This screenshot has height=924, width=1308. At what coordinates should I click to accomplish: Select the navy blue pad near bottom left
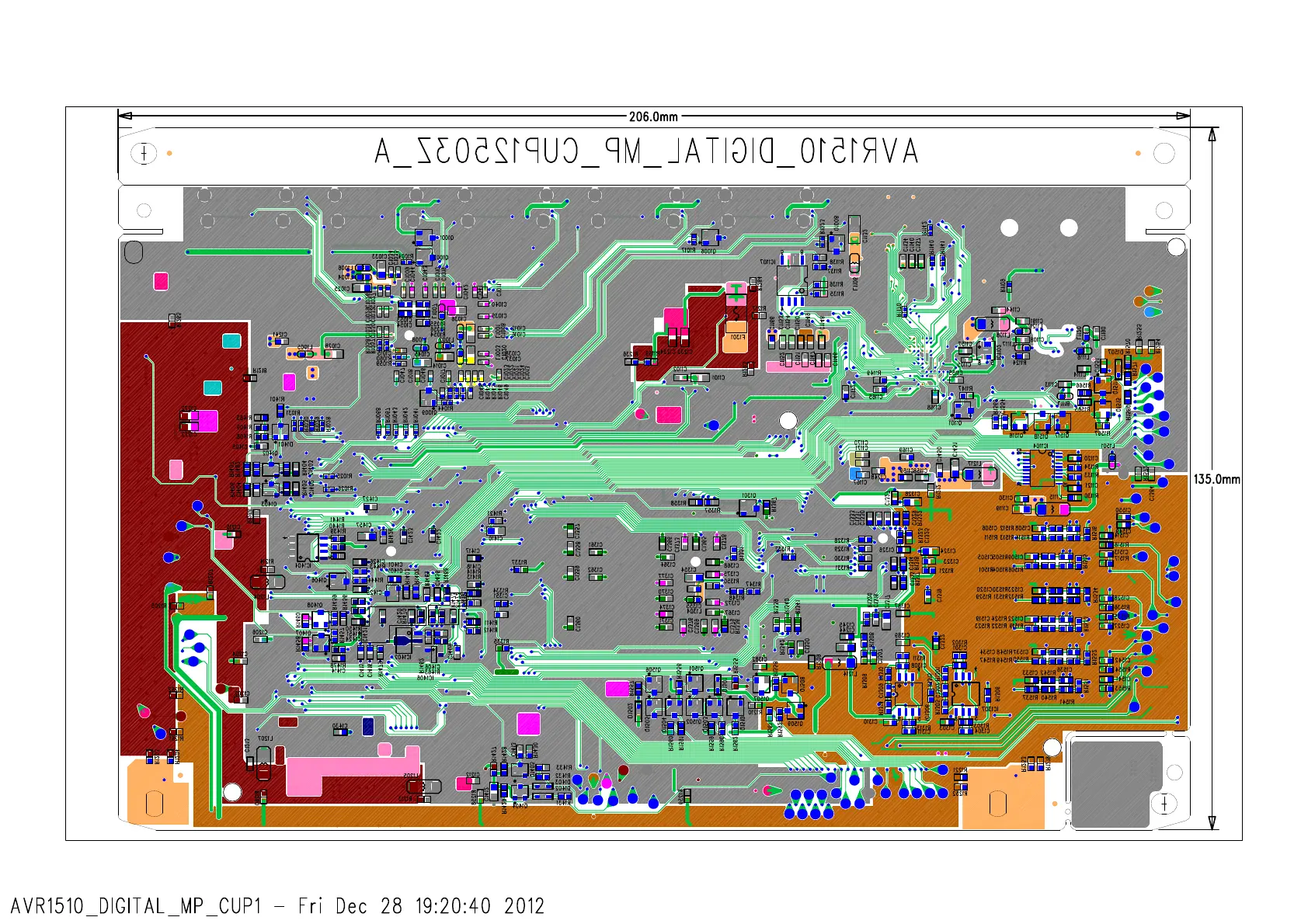[x=368, y=726]
